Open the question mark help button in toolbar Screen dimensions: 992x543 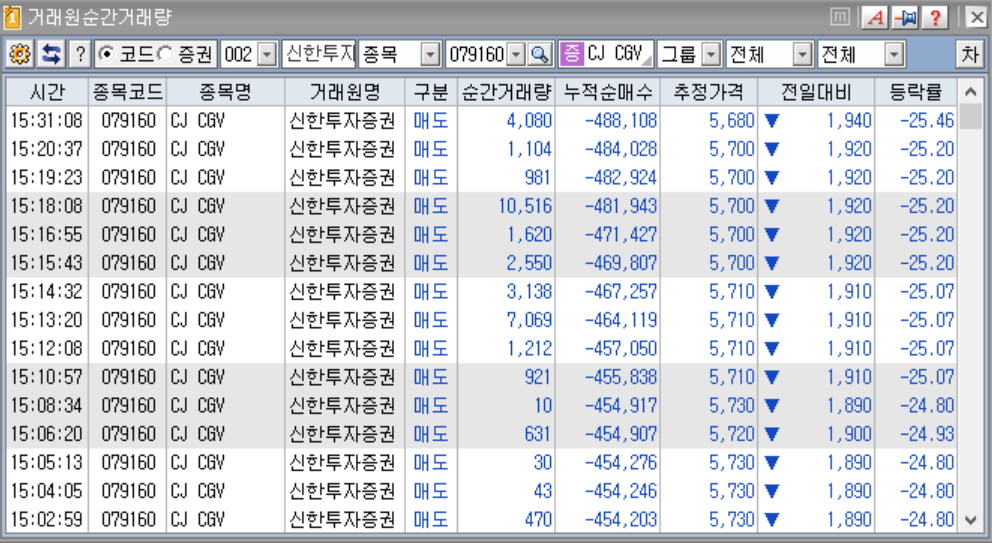[80, 54]
